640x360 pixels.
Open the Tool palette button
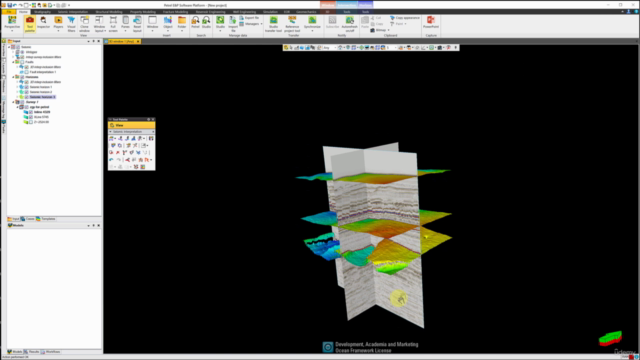point(30,24)
